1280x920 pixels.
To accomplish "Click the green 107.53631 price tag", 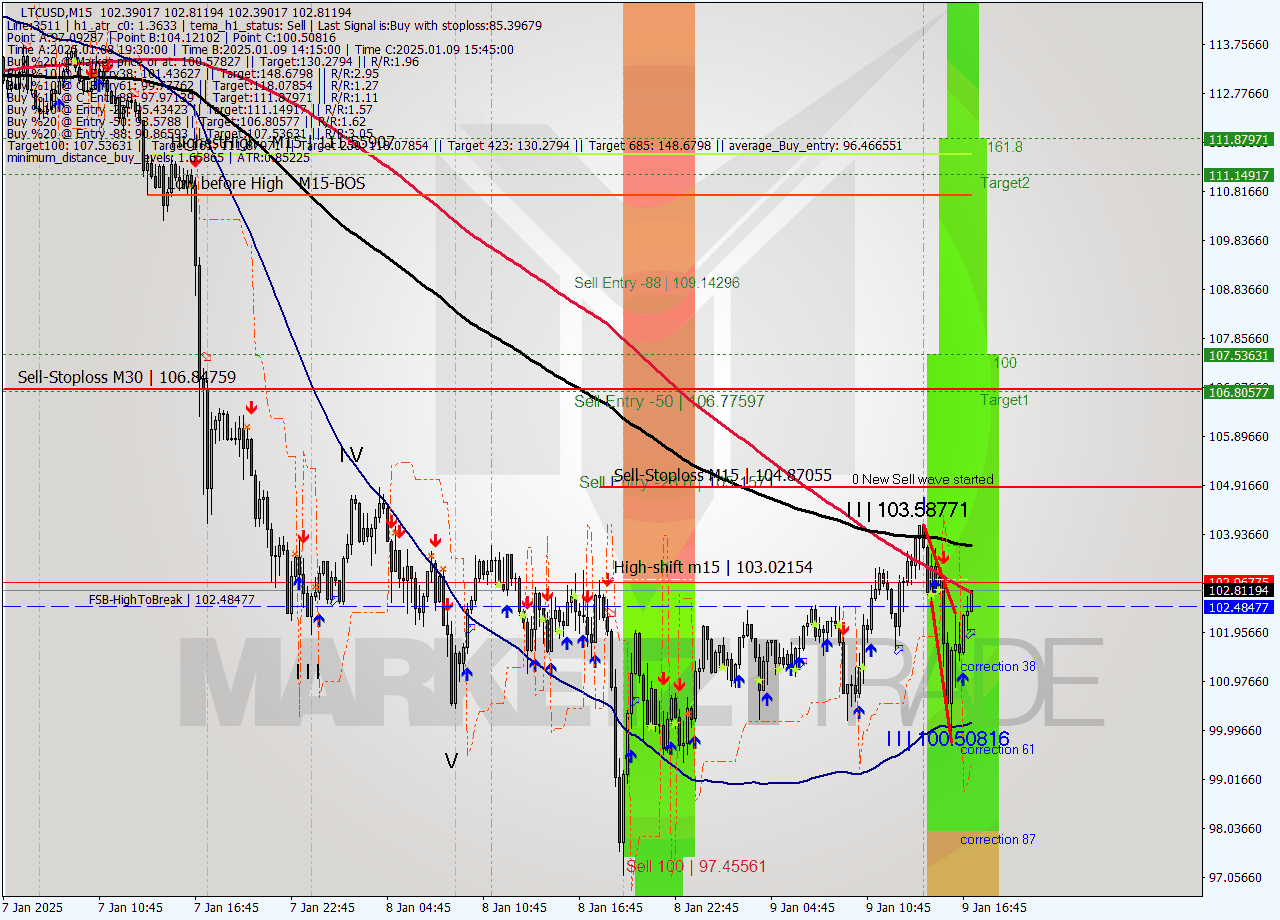I will (x=1240, y=355).
